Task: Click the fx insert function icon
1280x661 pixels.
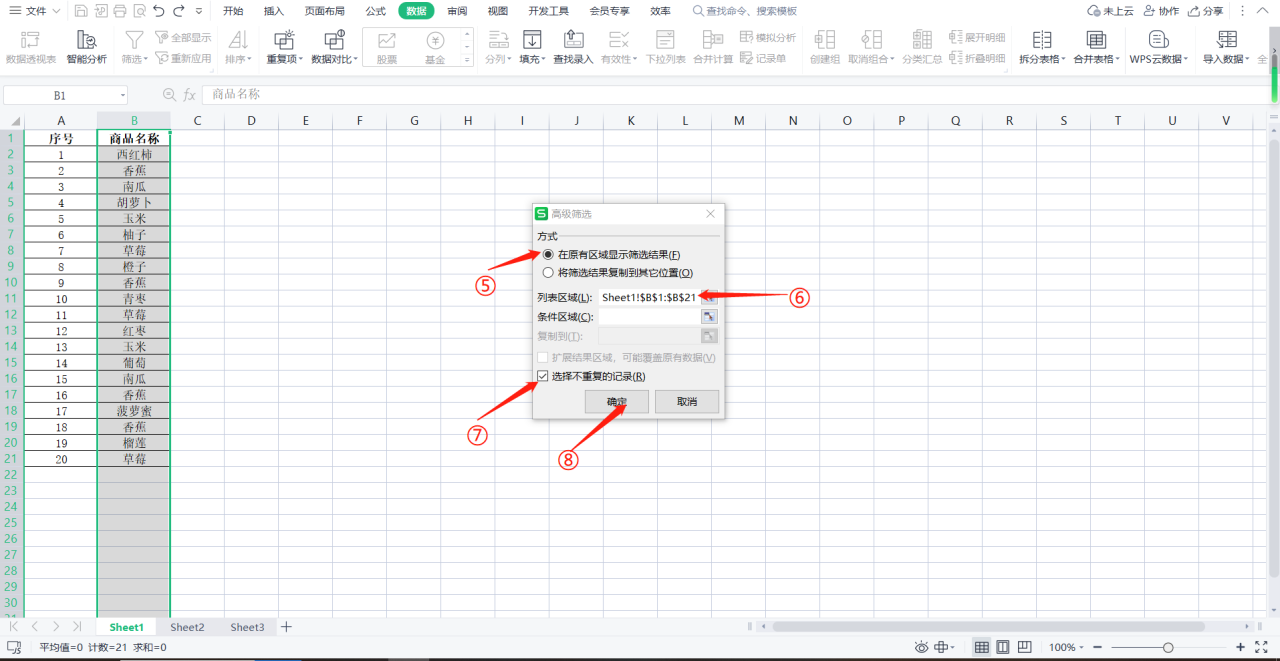Action: point(189,95)
